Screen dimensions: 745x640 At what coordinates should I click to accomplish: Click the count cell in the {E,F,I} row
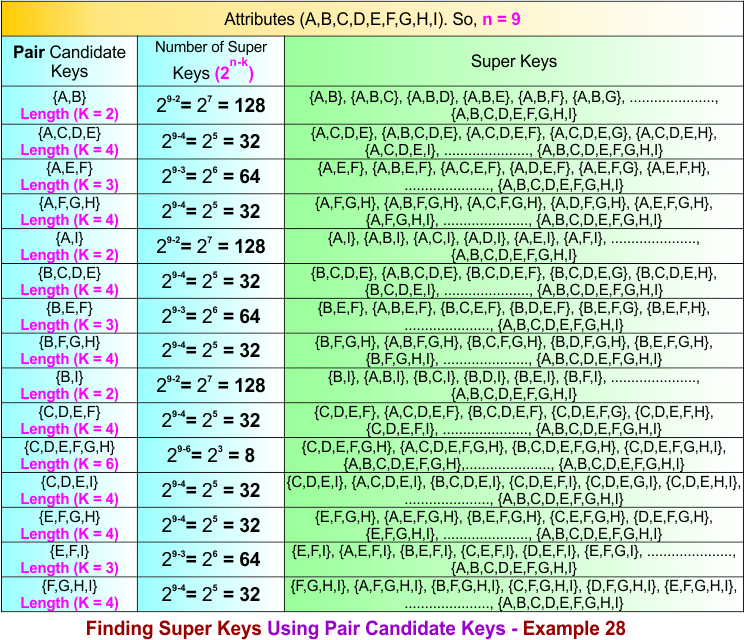[211, 560]
